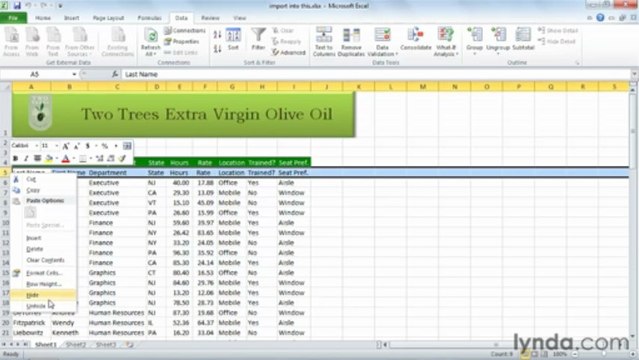639x360 pixels.
Task: Click the red font color swatch in mini toolbar
Action: click(x=65, y=158)
